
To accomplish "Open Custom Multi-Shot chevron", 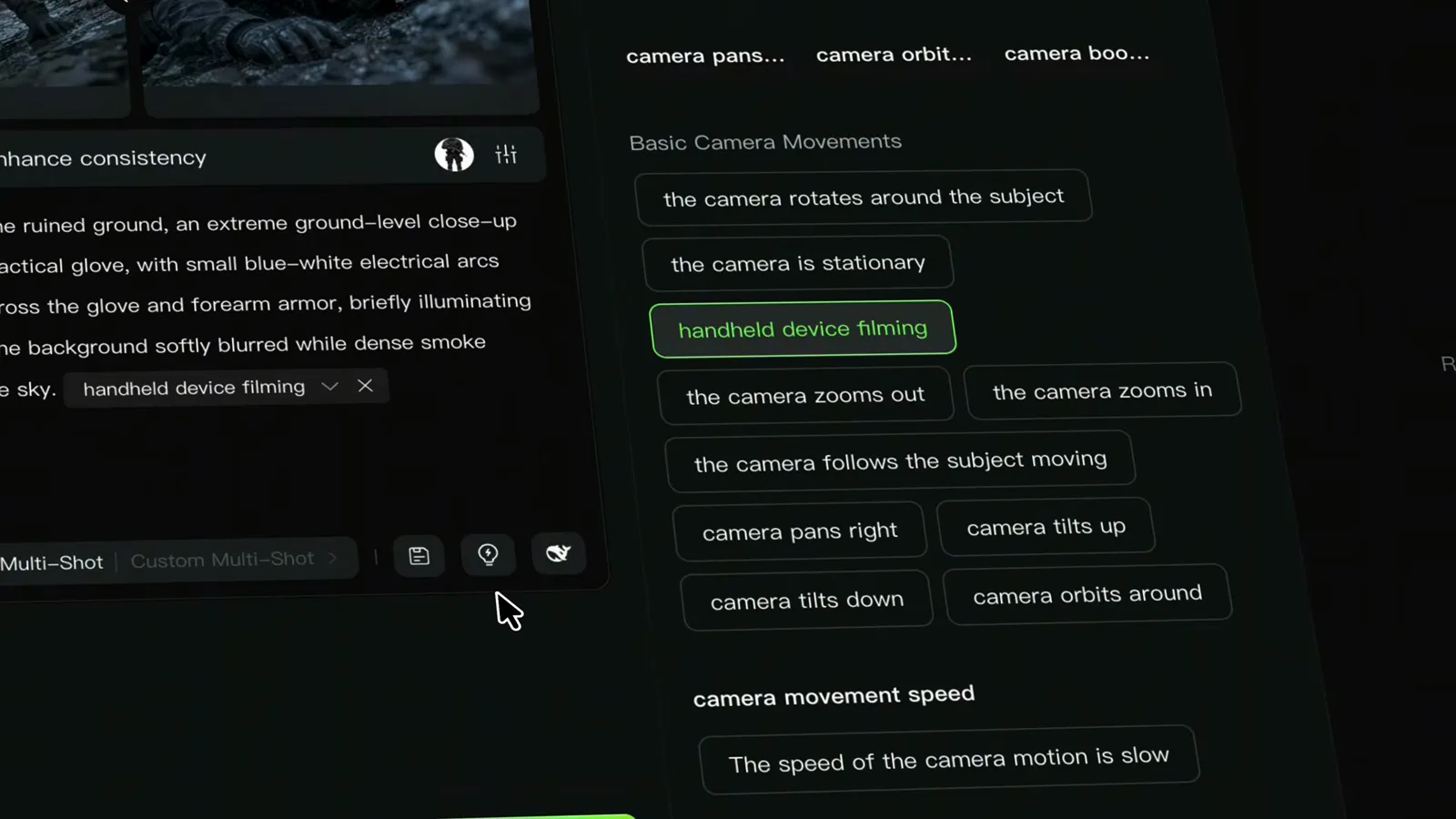I will pyautogui.click(x=333, y=558).
